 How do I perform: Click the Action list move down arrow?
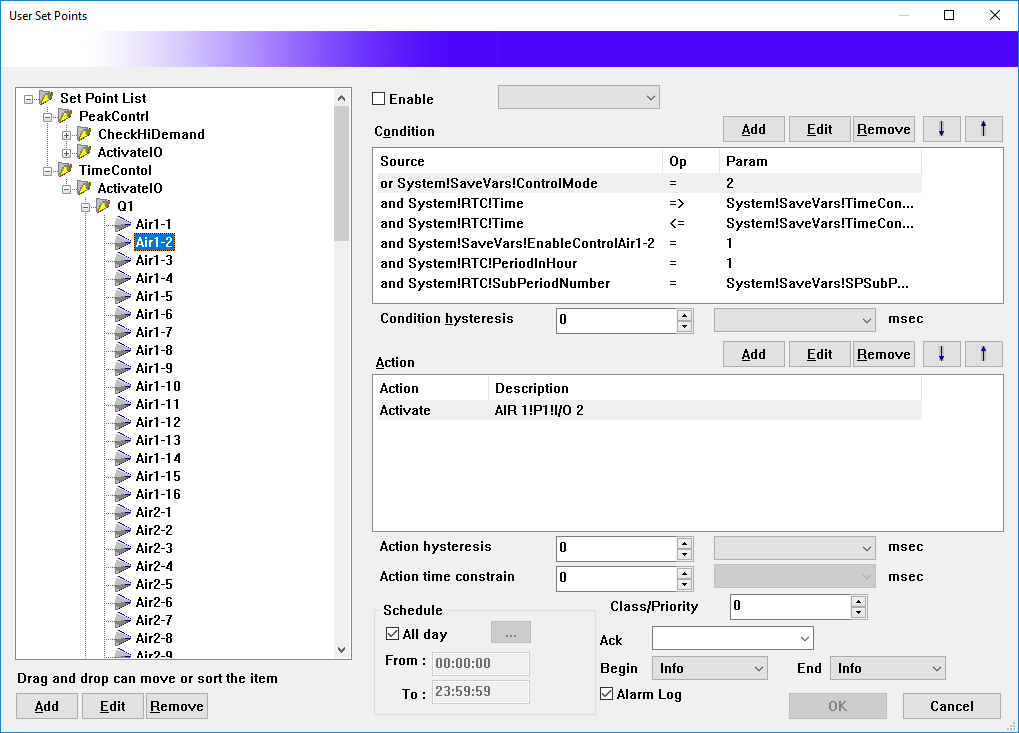pos(941,354)
